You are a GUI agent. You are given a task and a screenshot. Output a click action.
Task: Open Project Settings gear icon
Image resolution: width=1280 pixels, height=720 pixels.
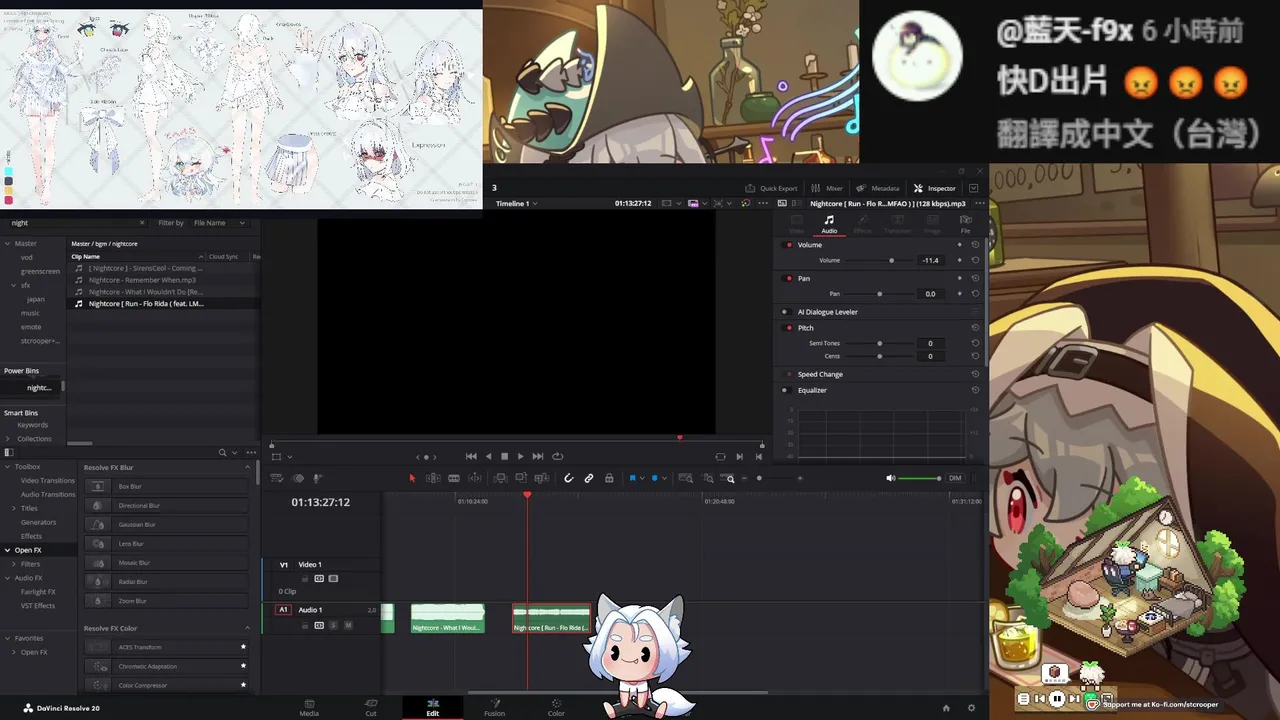tap(971, 708)
